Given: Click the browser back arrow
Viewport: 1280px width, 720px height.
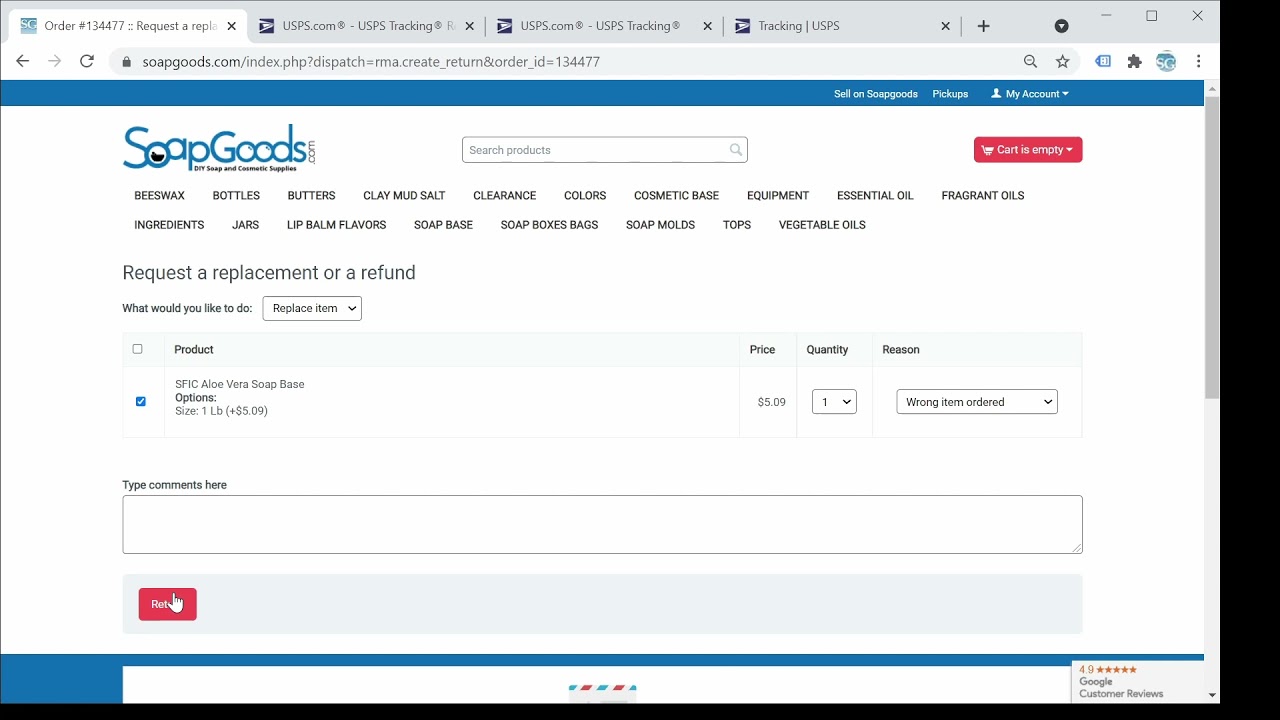Looking at the screenshot, I should 22,62.
